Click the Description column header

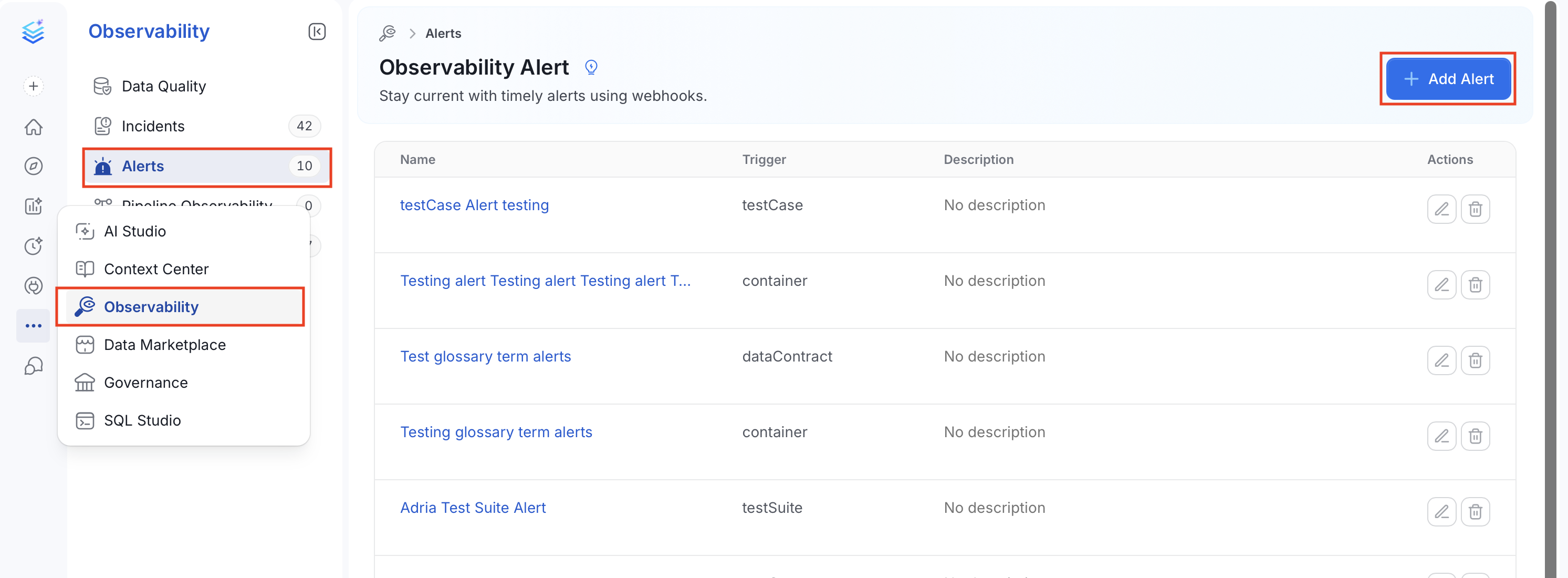pyautogui.click(x=978, y=160)
